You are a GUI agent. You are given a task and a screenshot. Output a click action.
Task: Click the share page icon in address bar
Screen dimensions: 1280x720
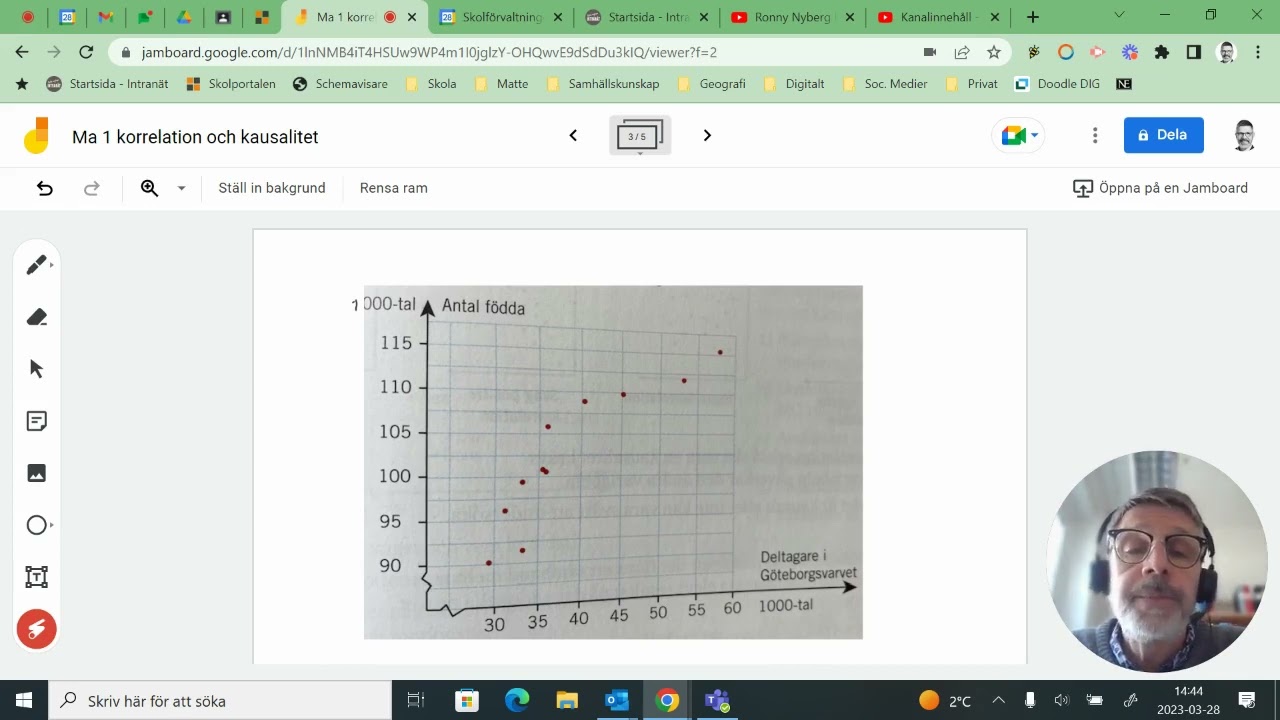pyautogui.click(x=962, y=52)
